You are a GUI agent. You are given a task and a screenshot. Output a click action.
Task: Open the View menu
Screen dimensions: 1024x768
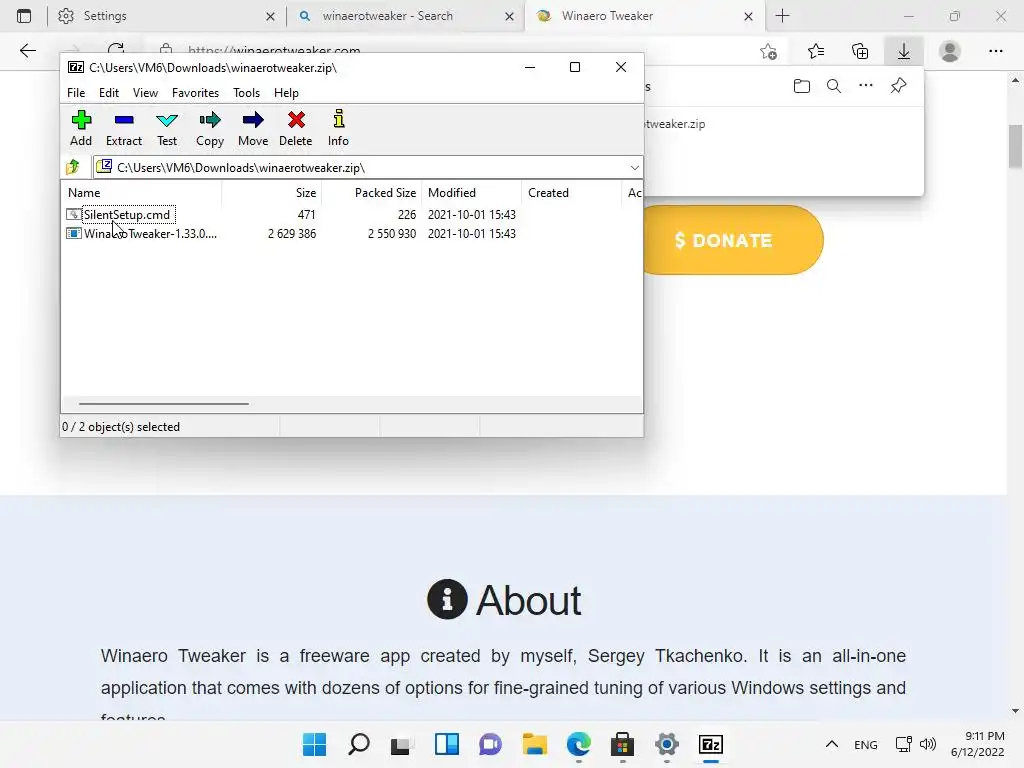(145, 93)
